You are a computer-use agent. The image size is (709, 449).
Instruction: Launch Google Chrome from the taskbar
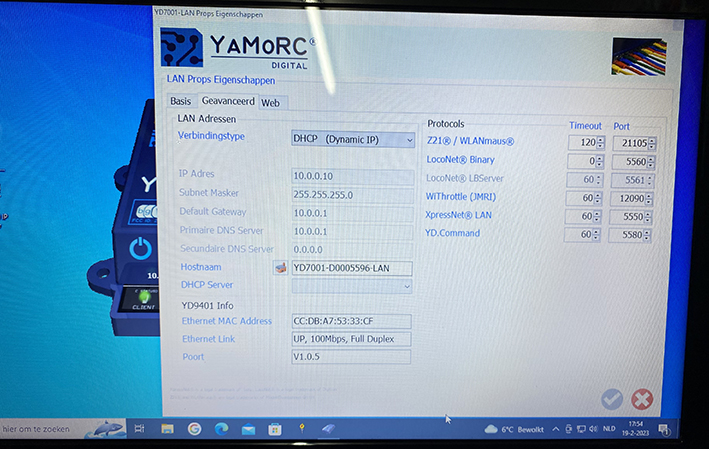[x=194, y=429]
